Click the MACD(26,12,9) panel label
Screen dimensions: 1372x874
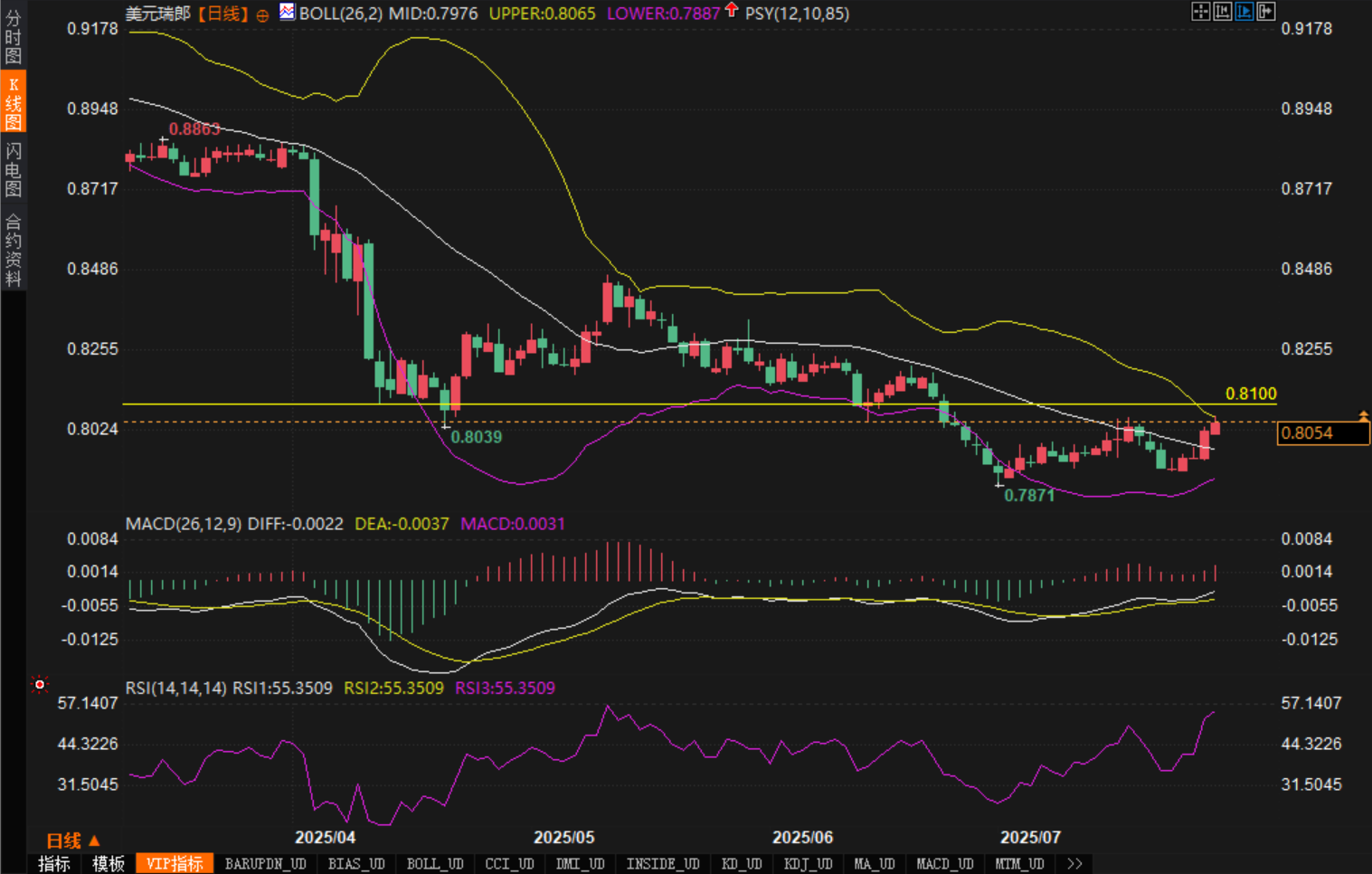(184, 524)
